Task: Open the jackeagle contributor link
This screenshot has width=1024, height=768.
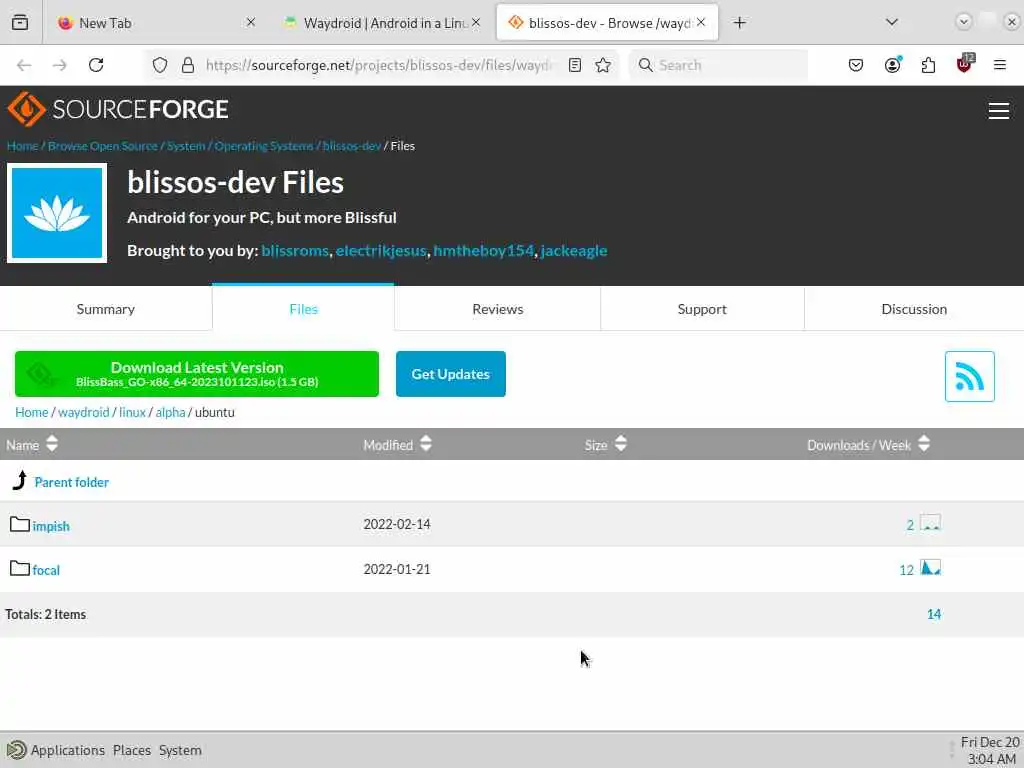Action: pyautogui.click(x=573, y=251)
